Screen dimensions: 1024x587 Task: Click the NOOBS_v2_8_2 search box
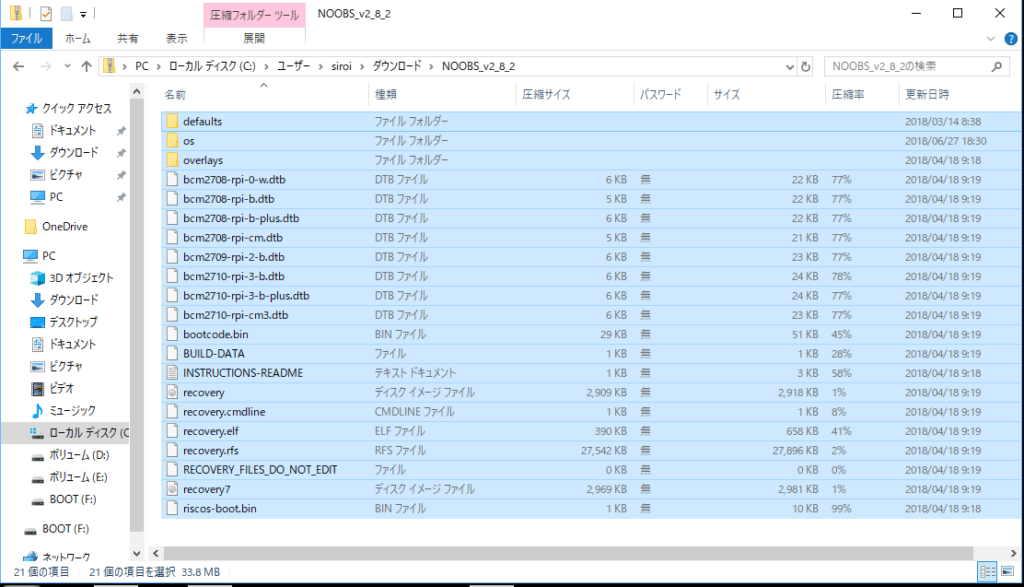point(905,66)
